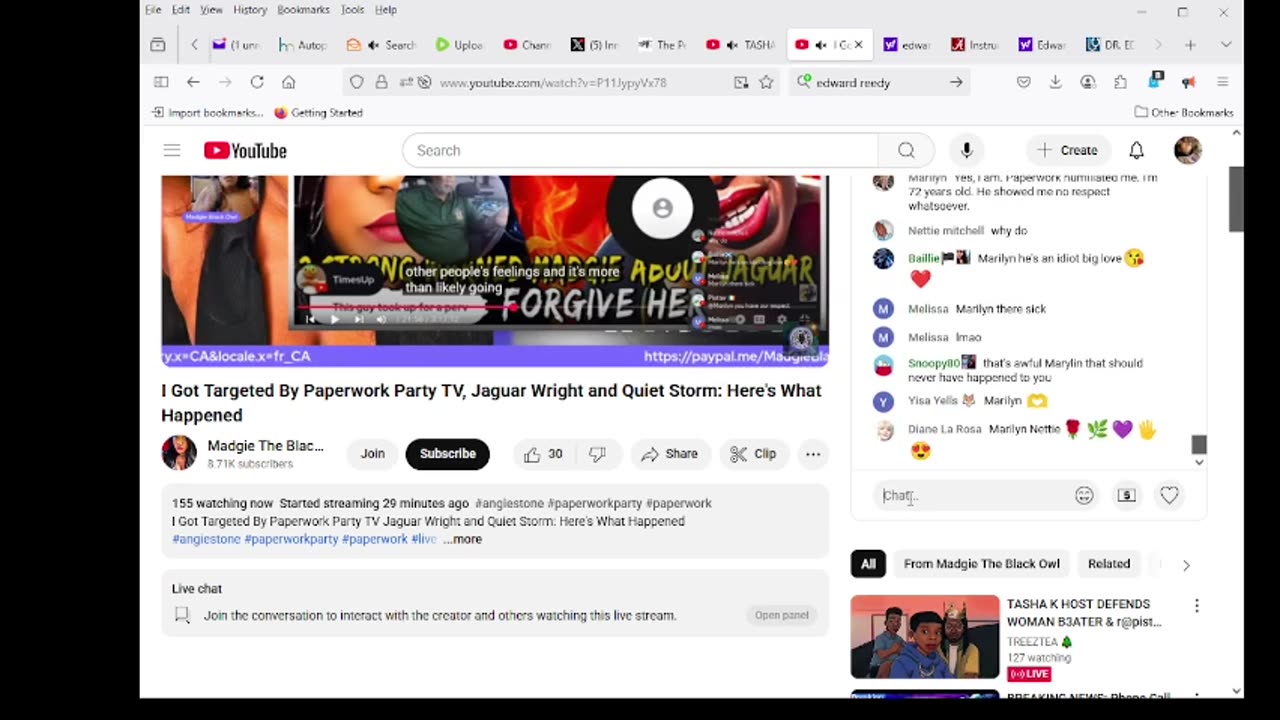Open the extensions puzzle icon
The width and height of the screenshot is (1280, 720).
click(x=1120, y=82)
